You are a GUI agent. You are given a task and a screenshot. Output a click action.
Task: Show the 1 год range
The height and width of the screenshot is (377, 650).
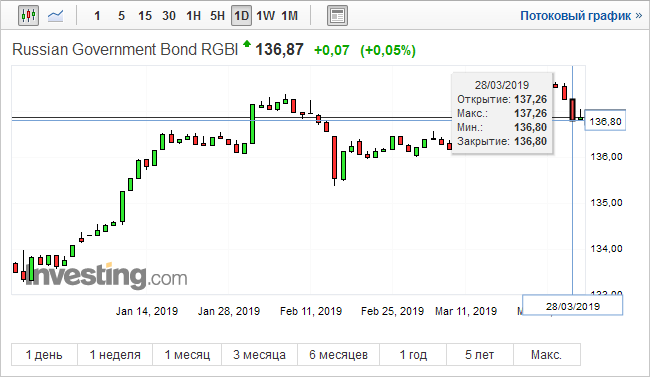point(413,355)
